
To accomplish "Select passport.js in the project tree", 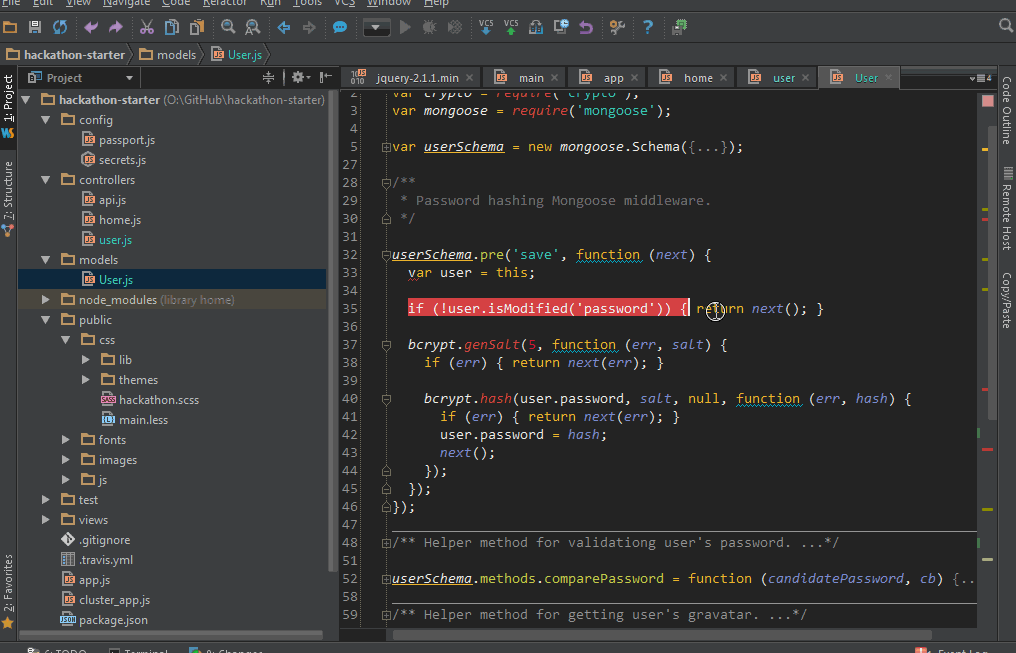I will 126,140.
